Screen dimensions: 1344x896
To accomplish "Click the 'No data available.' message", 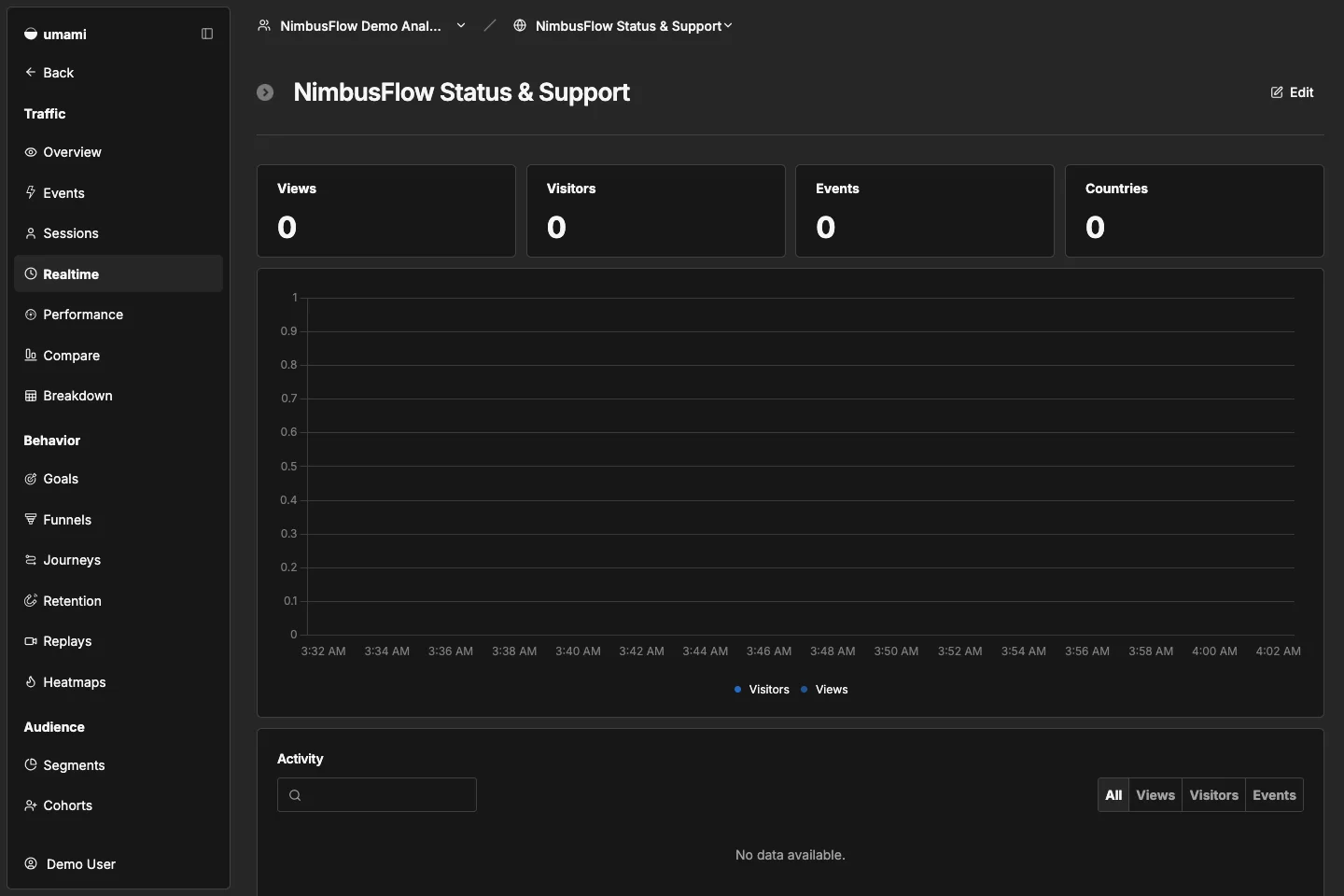I will [791, 855].
